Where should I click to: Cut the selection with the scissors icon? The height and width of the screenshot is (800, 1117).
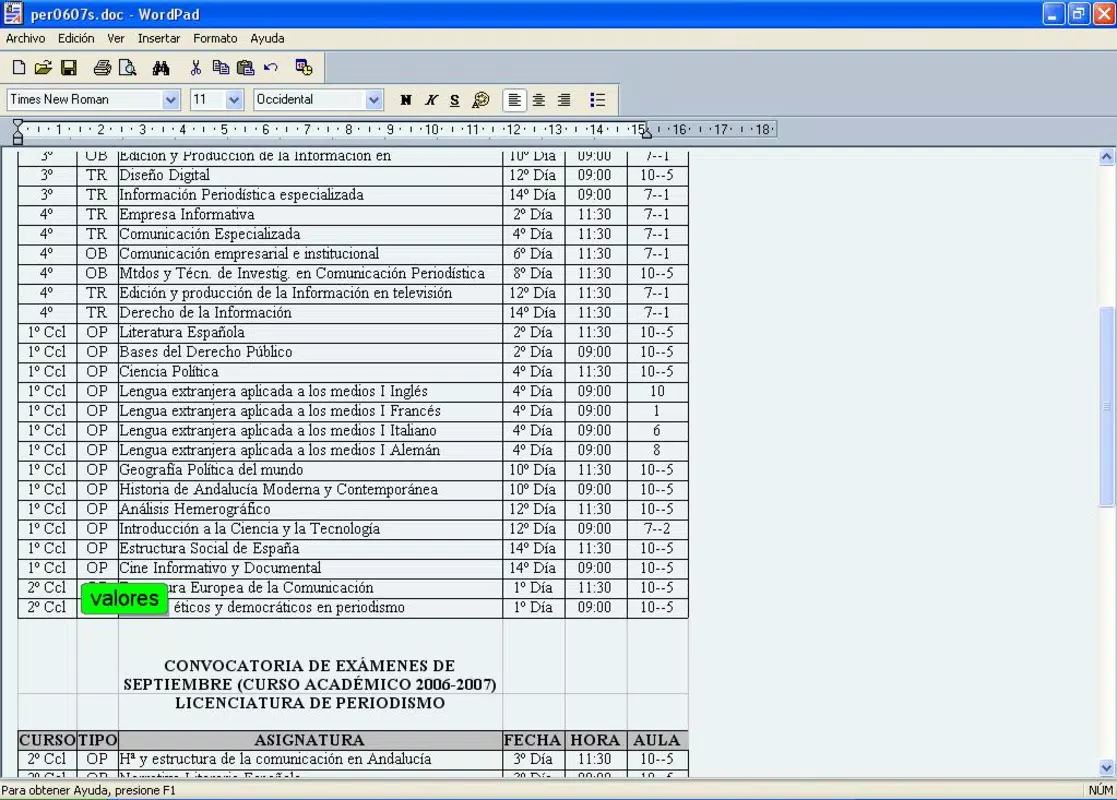pos(195,68)
